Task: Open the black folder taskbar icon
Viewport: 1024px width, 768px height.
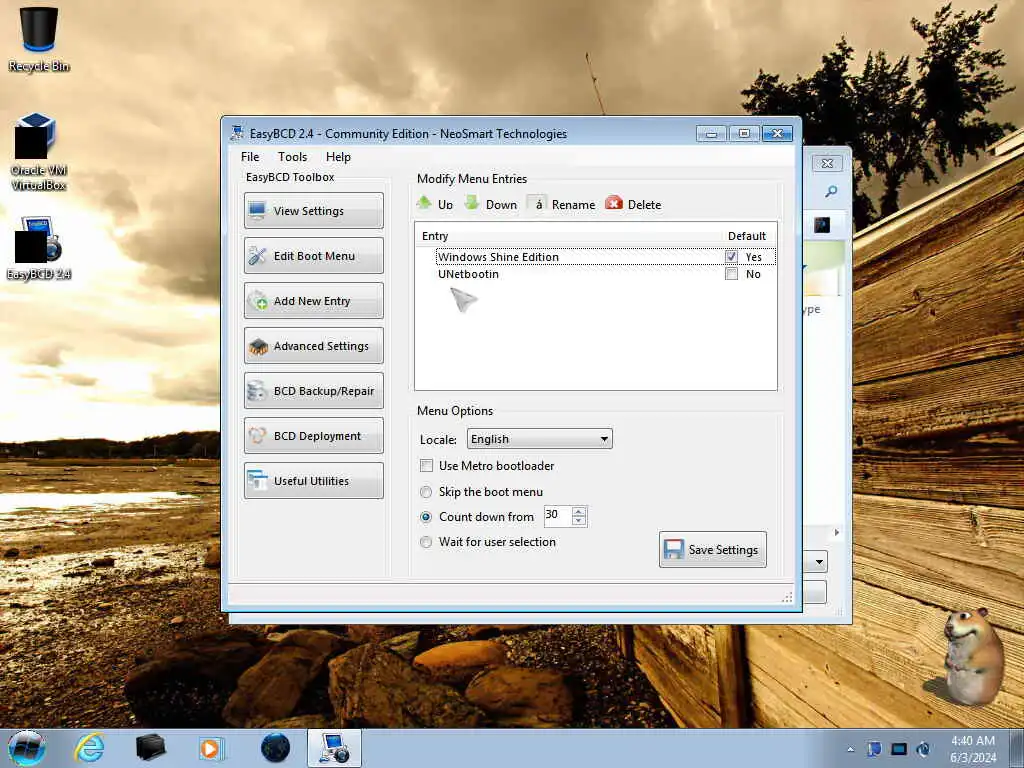Action: [x=151, y=748]
